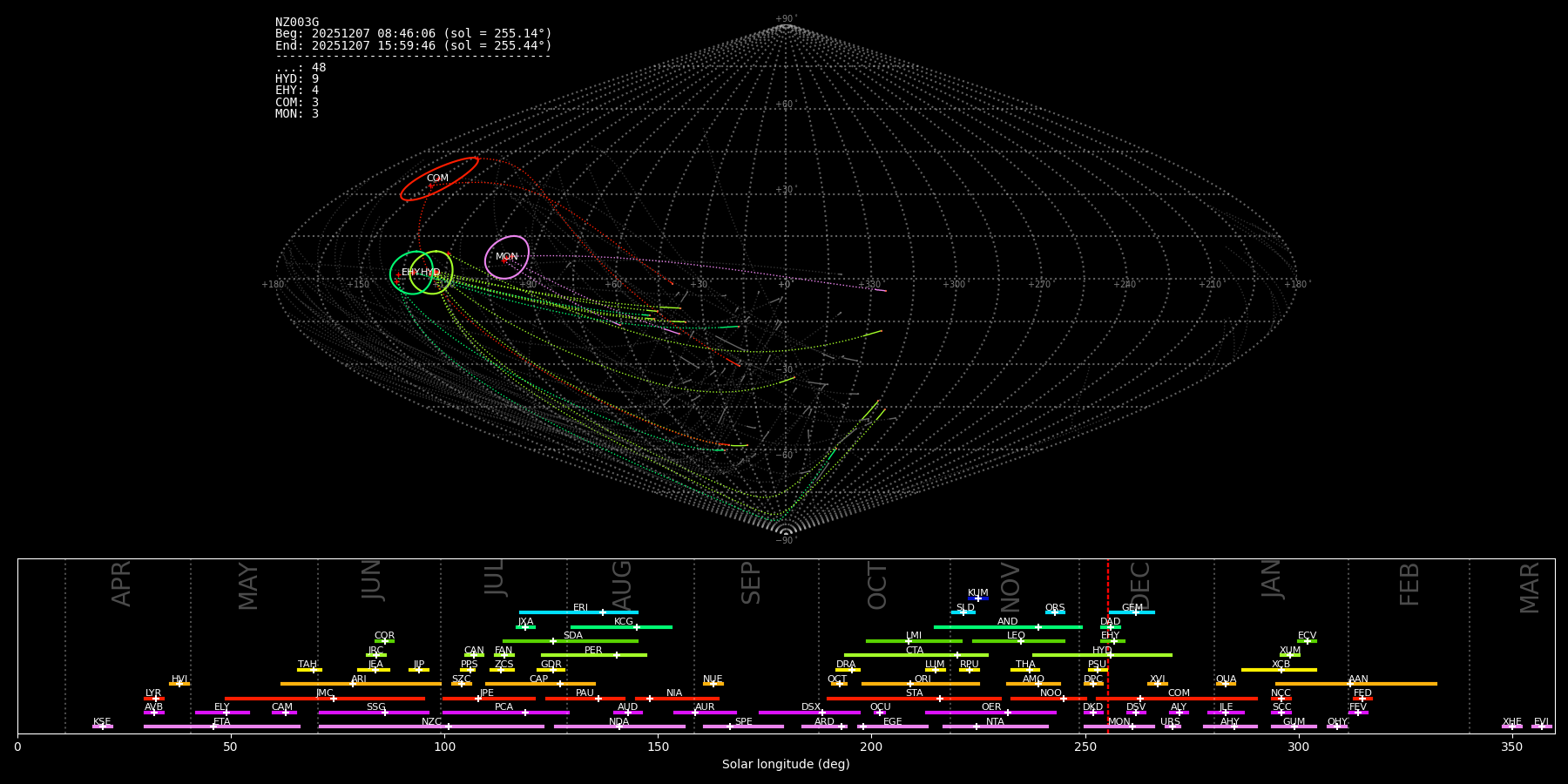Select the green SDA shower bar
Image resolution: width=1568 pixels, height=784 pixels.
[571, 641]
